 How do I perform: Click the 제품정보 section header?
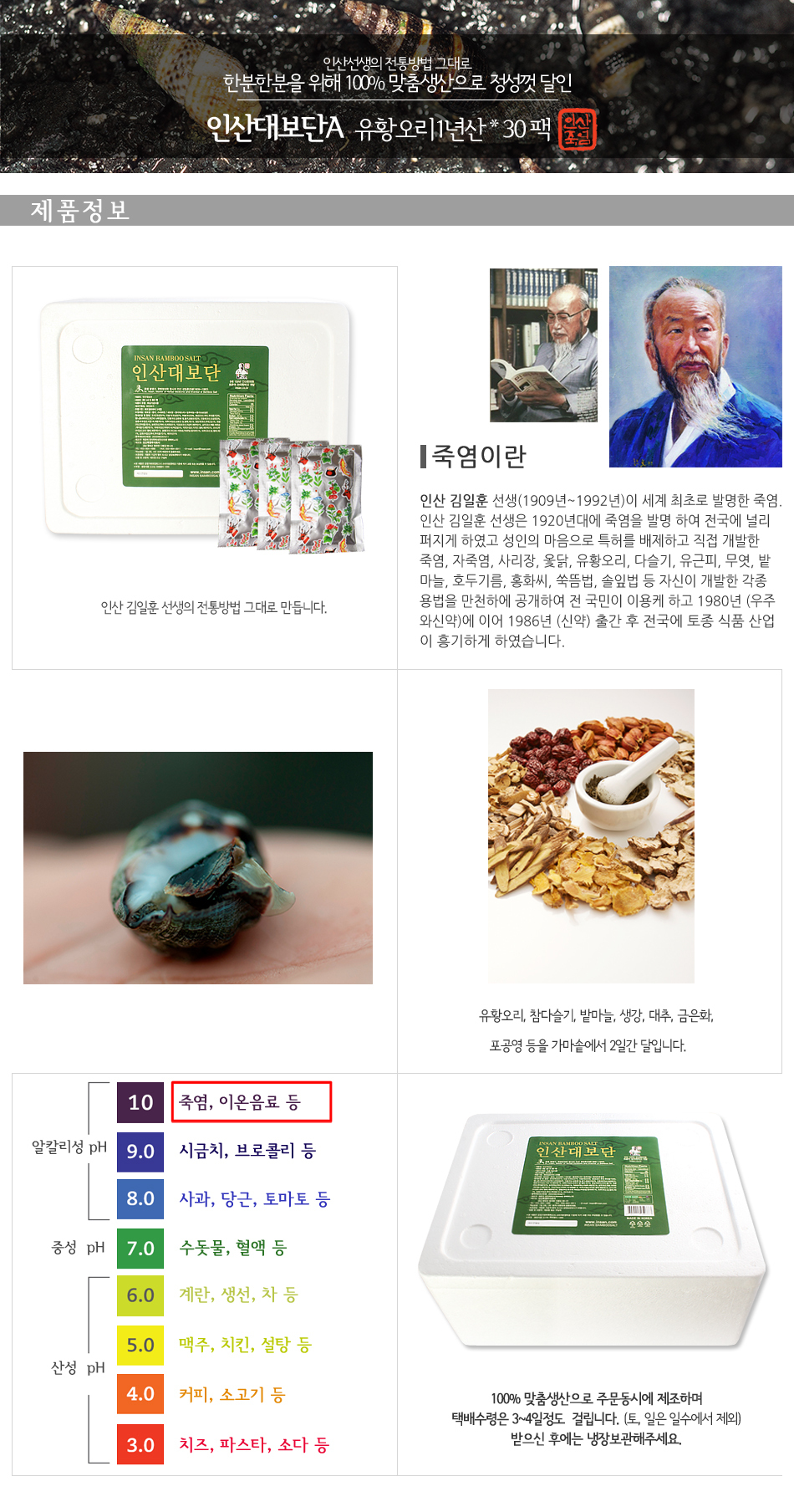tap(80, 211)
